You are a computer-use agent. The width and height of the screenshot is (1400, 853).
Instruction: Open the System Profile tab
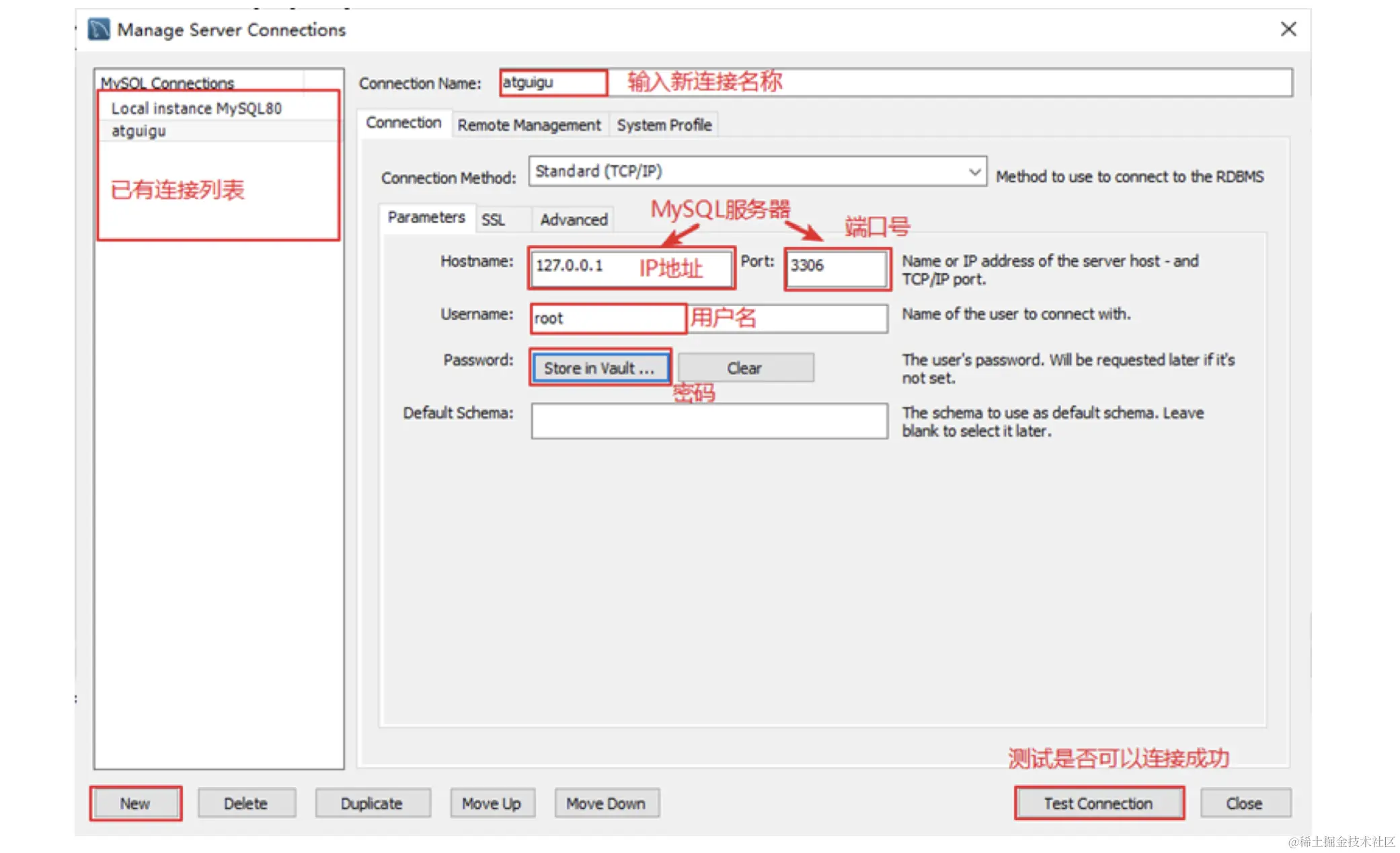pos(664,125)
